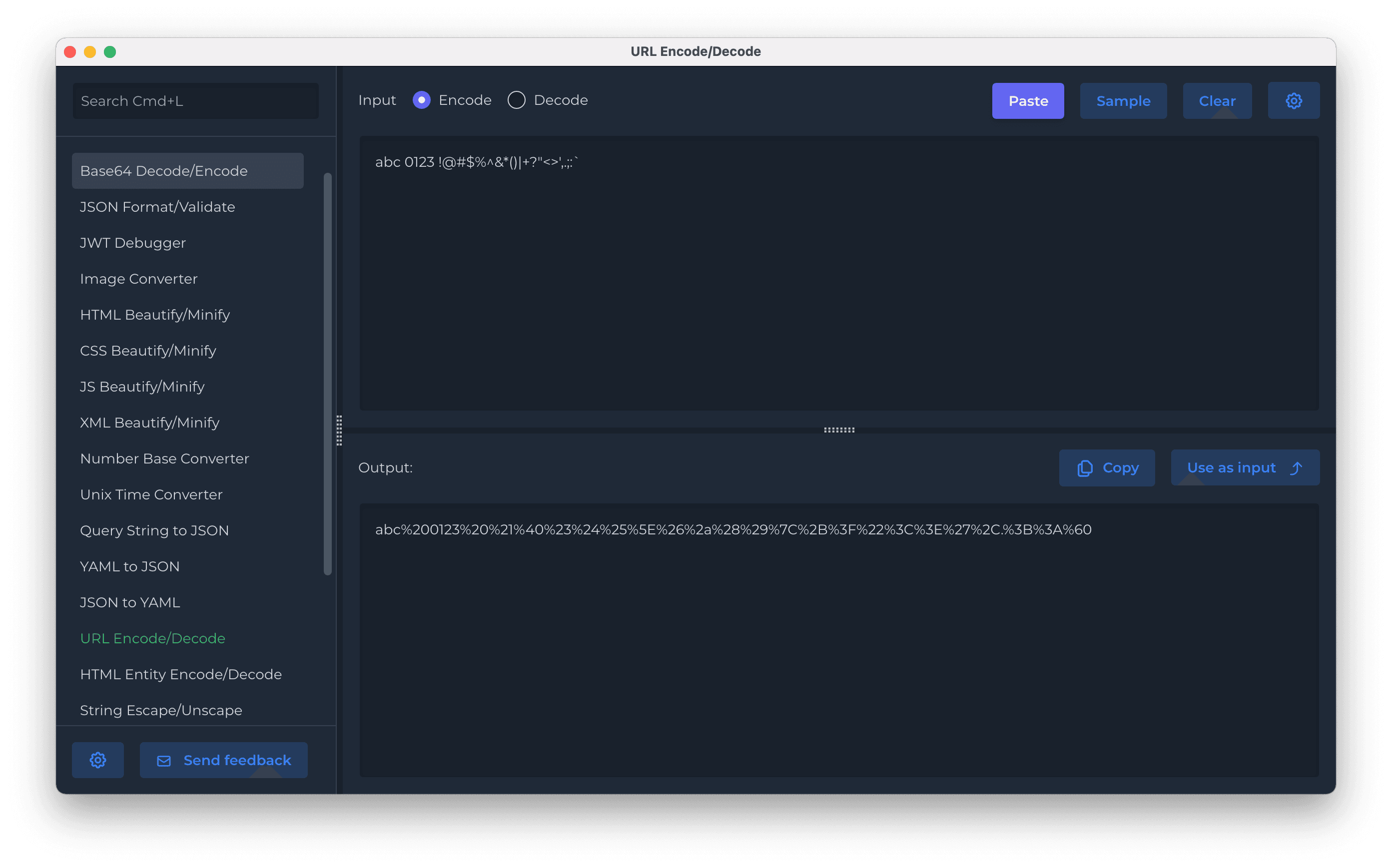Copy the encoded output
The width and height of the screenshot is (1392, 868).
pos(1107,467)
